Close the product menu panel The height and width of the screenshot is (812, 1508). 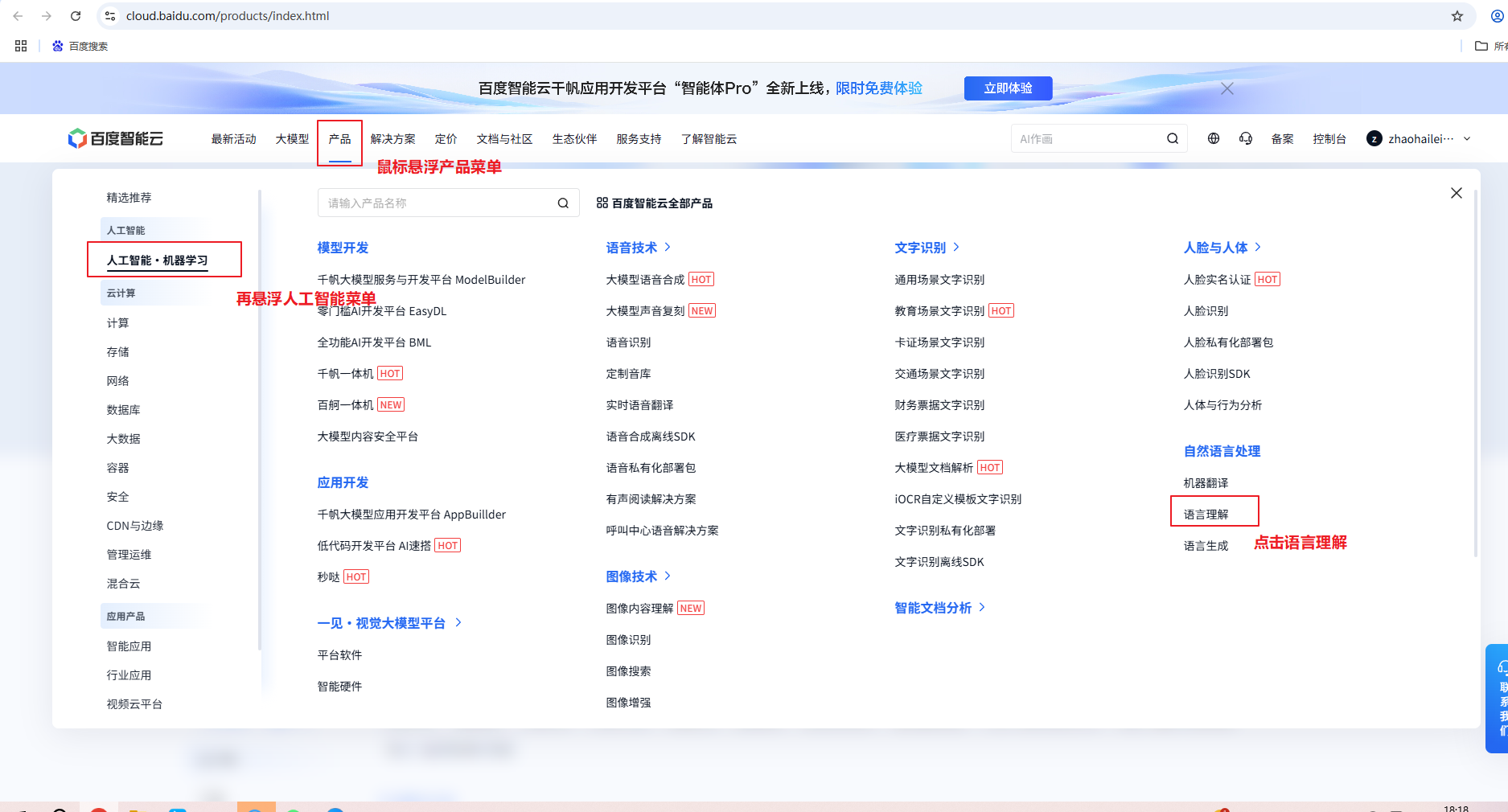(1457, 193)
